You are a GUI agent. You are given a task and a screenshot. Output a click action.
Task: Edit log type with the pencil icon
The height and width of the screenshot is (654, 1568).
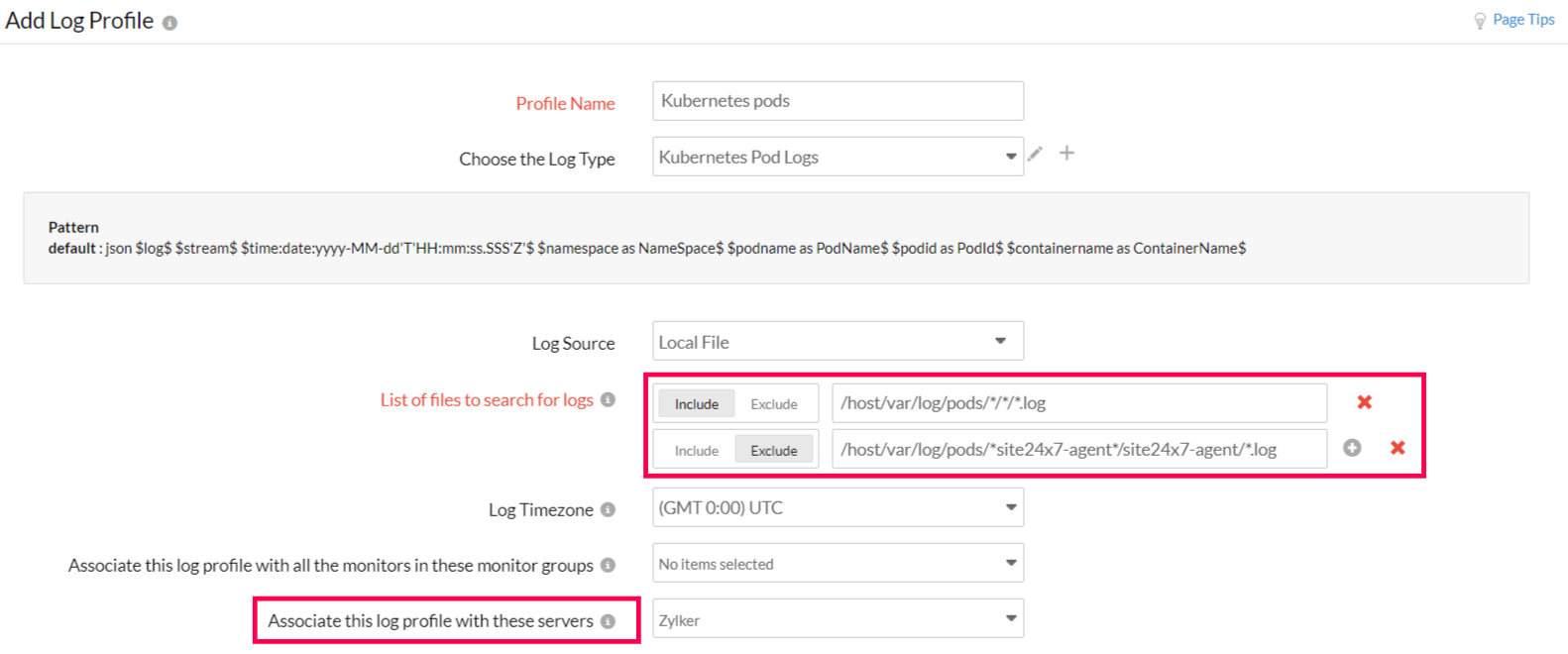tap(1035, 154)
